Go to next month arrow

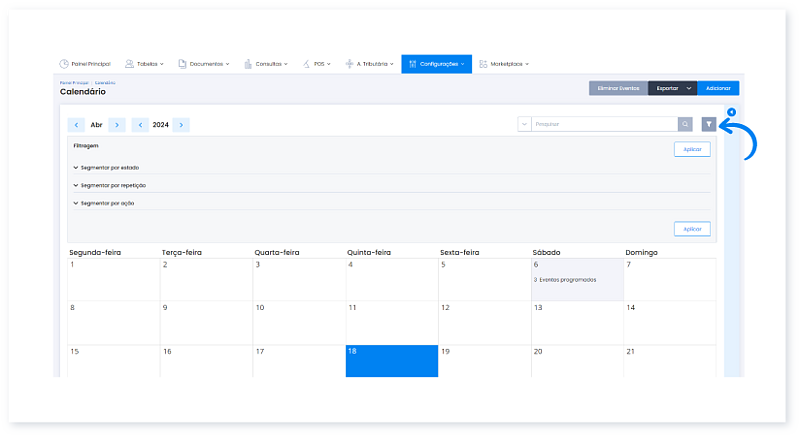click(117, 125)
